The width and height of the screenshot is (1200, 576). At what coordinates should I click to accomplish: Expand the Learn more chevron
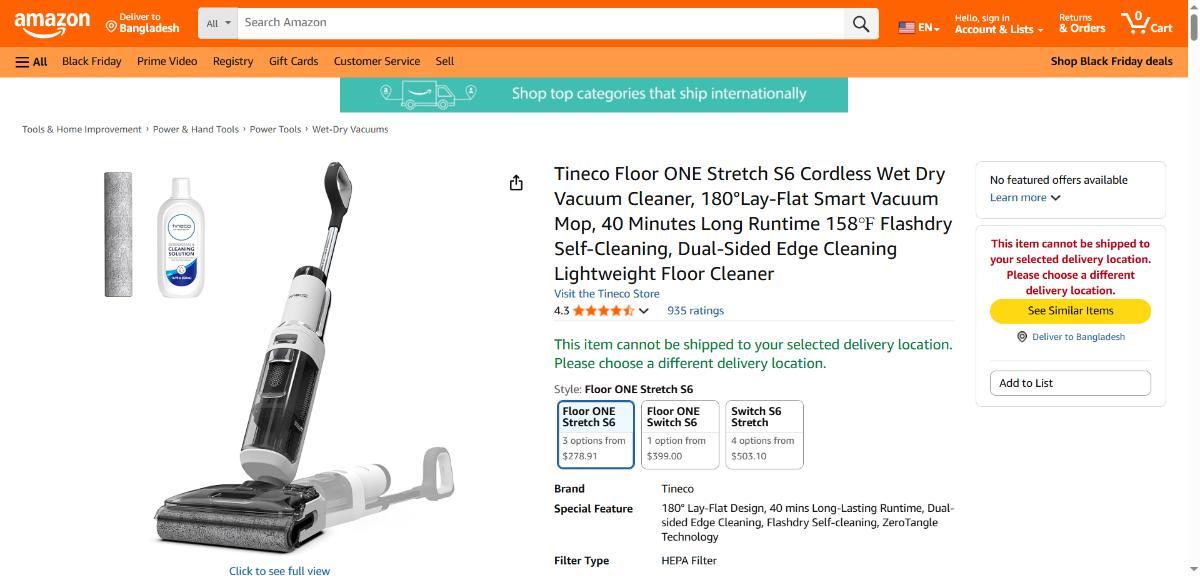click(x=1056, y=198)
